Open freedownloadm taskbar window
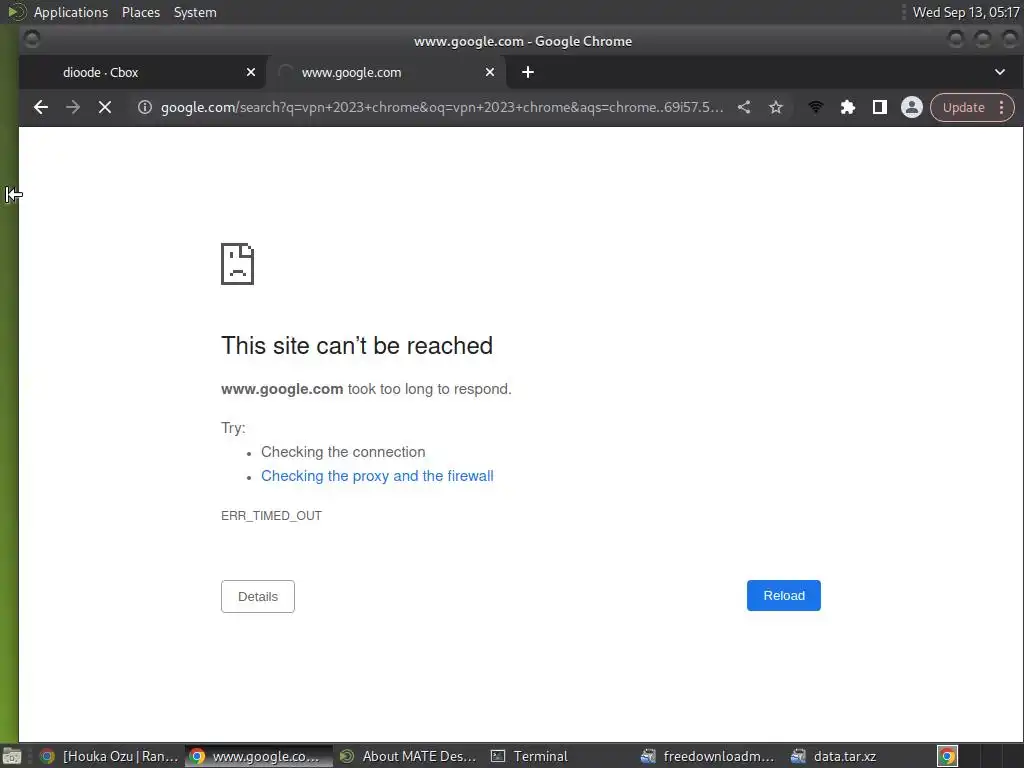Image resolution: width=1024 pixels, height=768 pixels. 709,756
